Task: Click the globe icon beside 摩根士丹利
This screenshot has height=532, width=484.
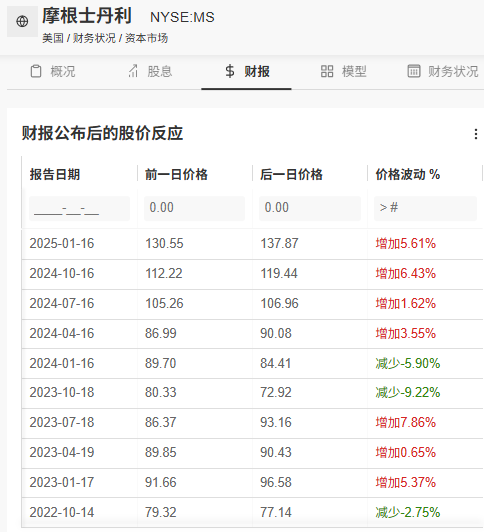Action: point(22,21)
